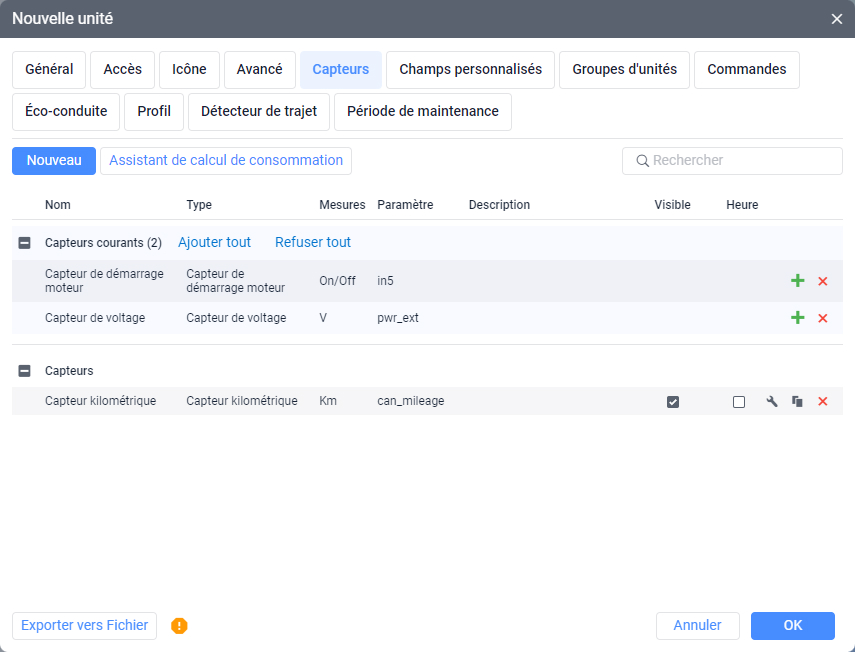This screenshot has height=652, width=855.
Task: Open the Période de maintenance tab
Action: 422,112
